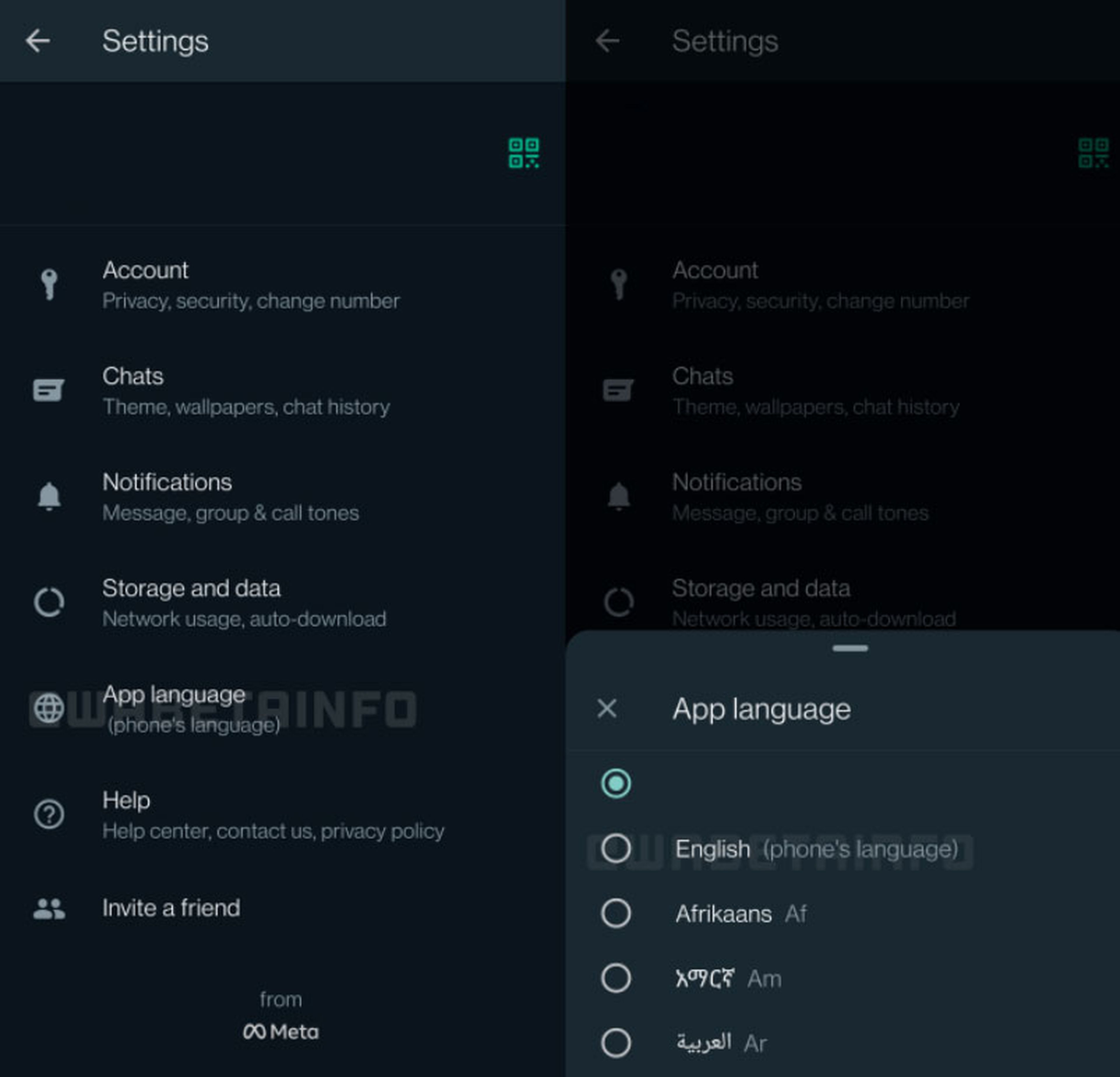
Task: Select the Arabic (Ar) radio button
Action: (x=616, y=1043)
